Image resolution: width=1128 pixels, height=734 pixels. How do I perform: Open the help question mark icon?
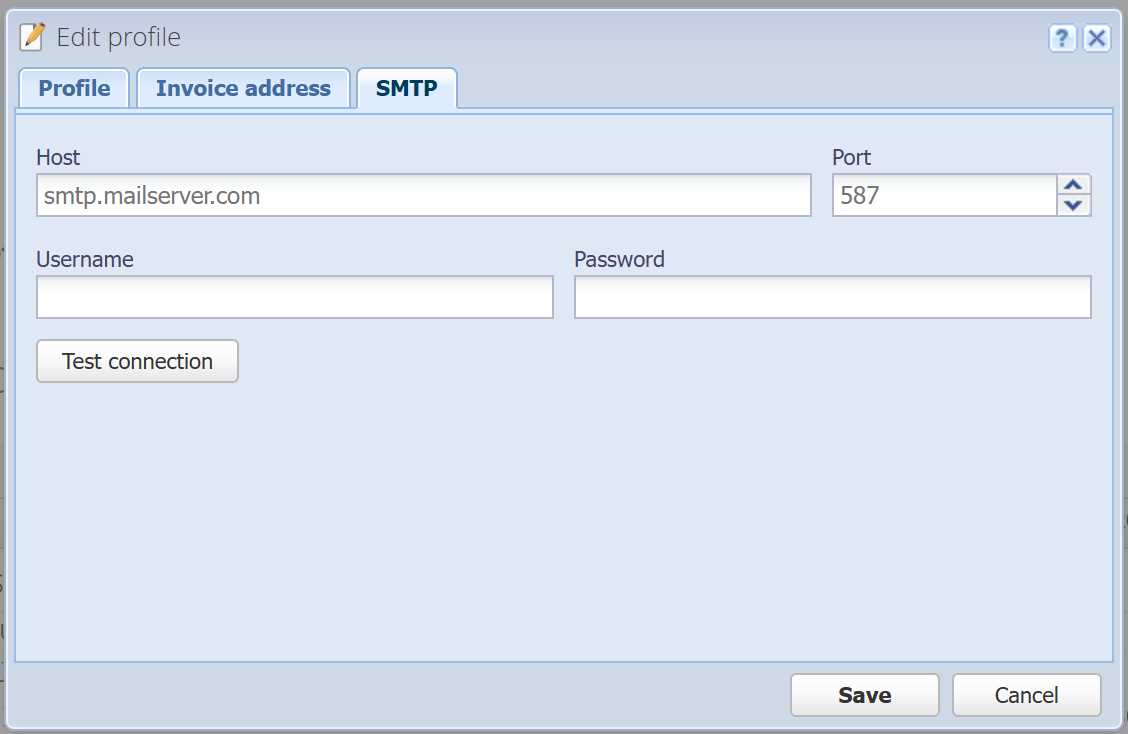click(x=1062, y=37)
